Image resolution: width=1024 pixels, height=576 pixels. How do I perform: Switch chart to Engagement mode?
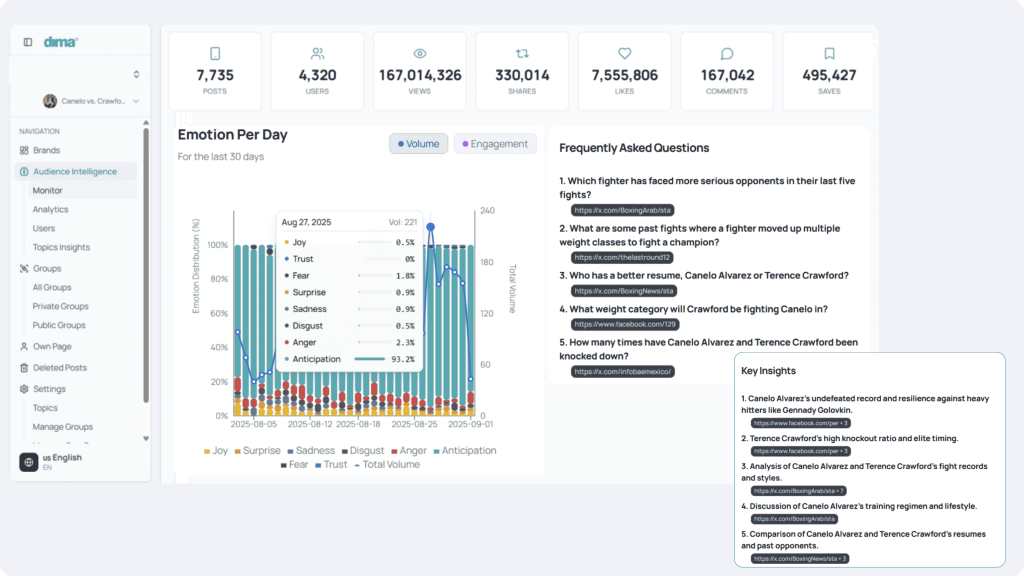[495, 144]
